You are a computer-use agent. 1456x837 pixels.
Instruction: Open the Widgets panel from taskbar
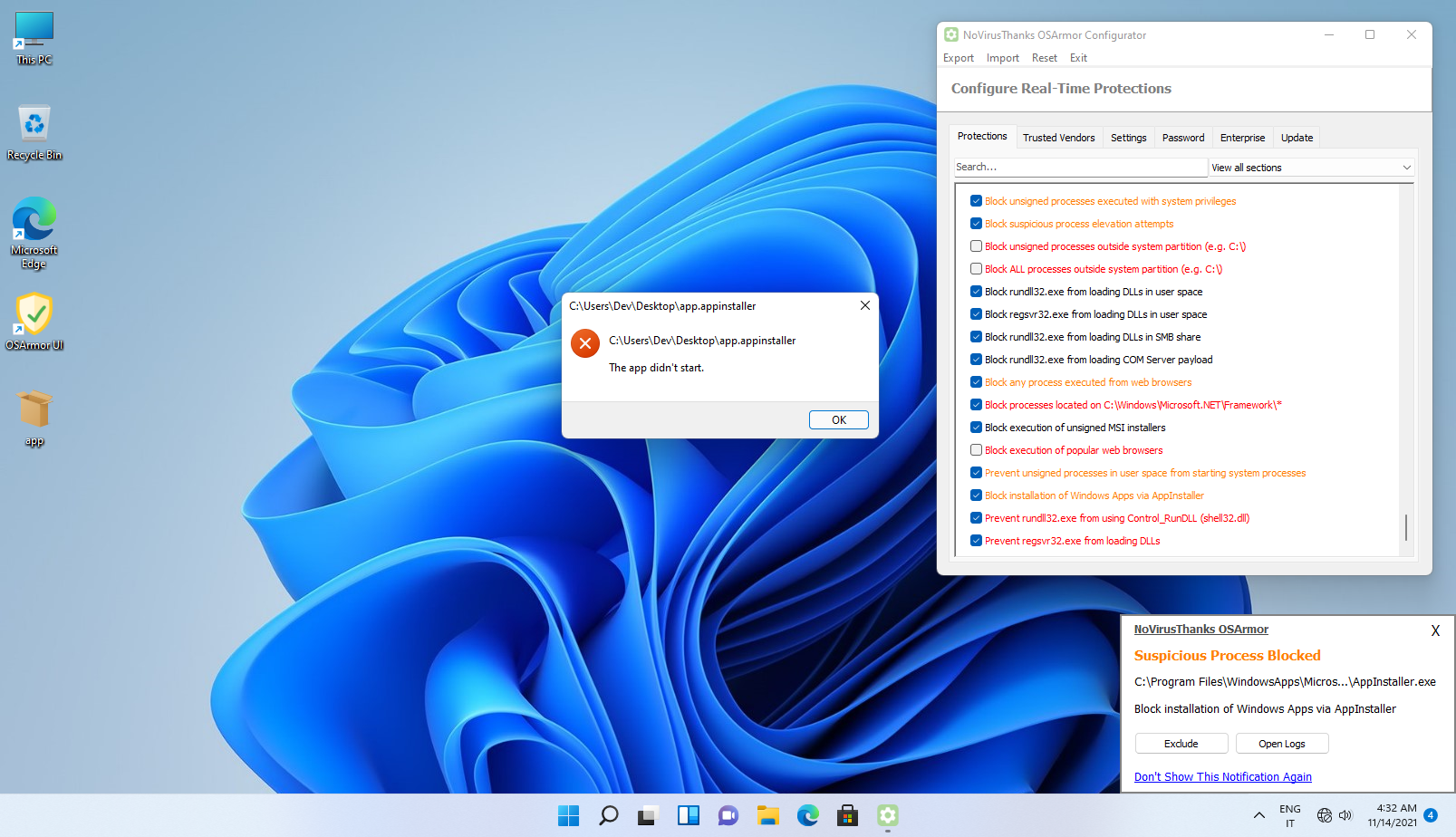coord(688,815)
